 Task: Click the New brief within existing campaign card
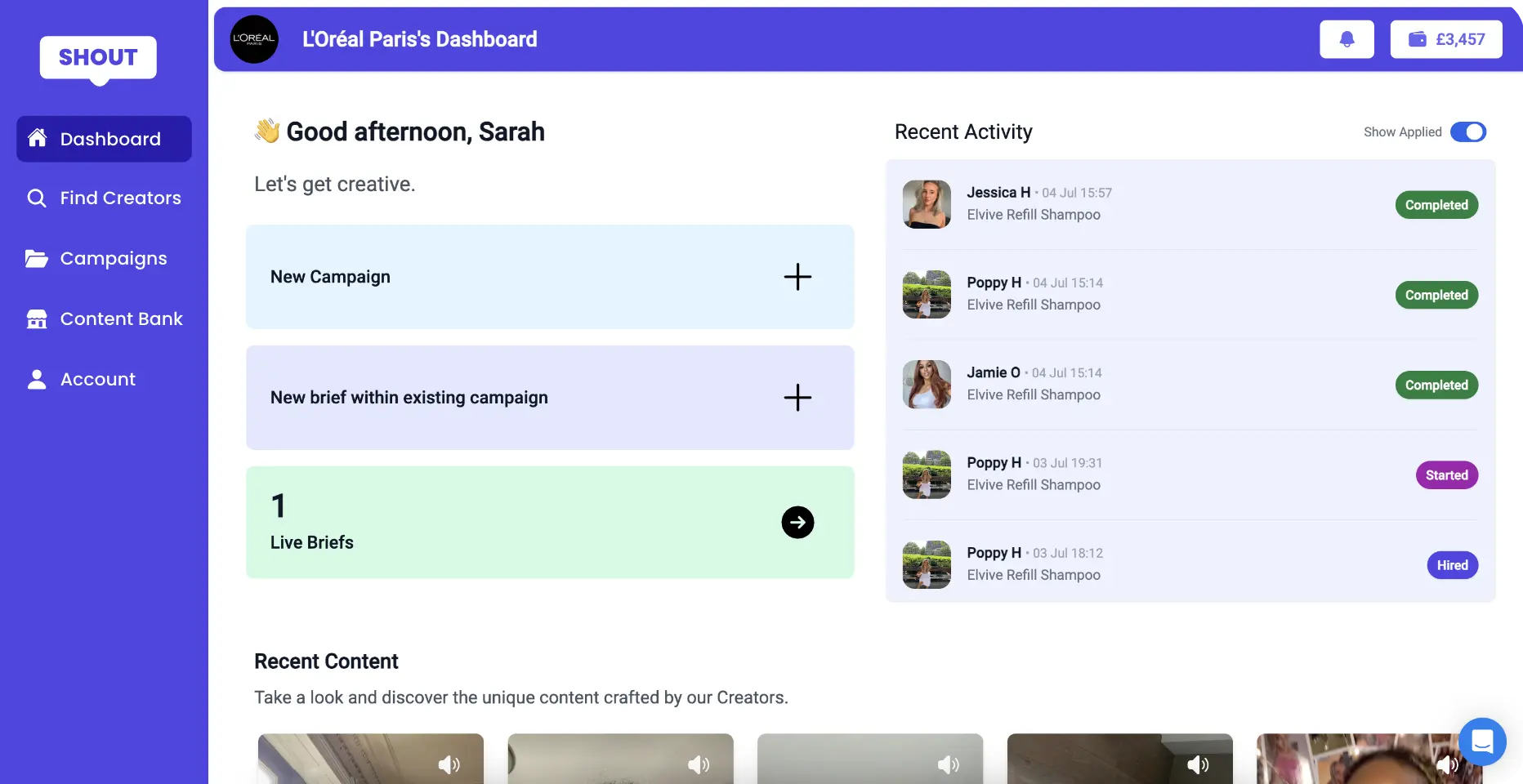[x=549, y=398]
